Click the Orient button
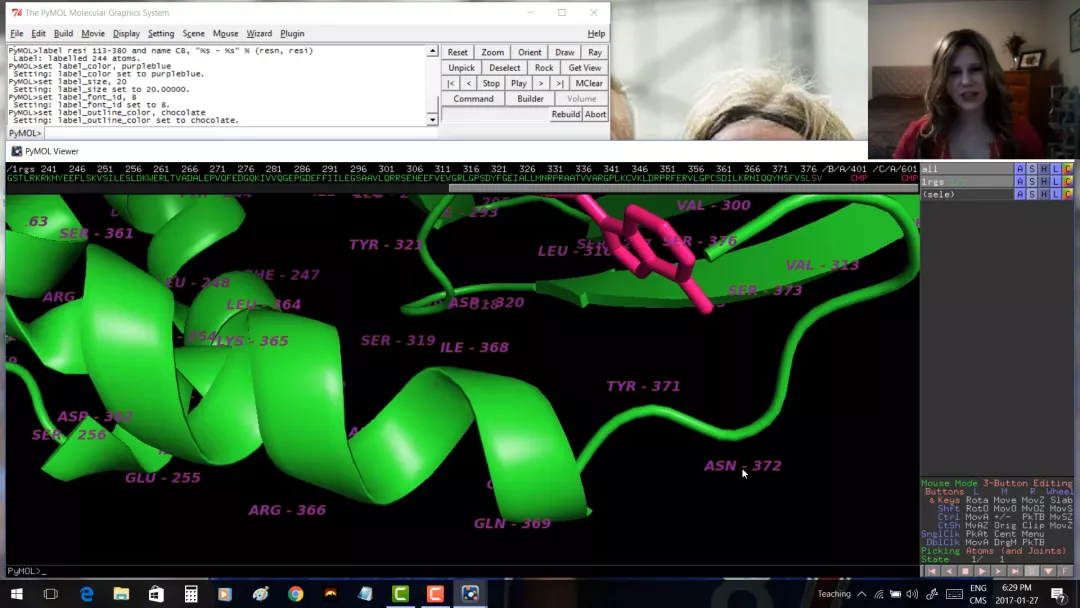1080x608 pixels. (x=530, y=52)
